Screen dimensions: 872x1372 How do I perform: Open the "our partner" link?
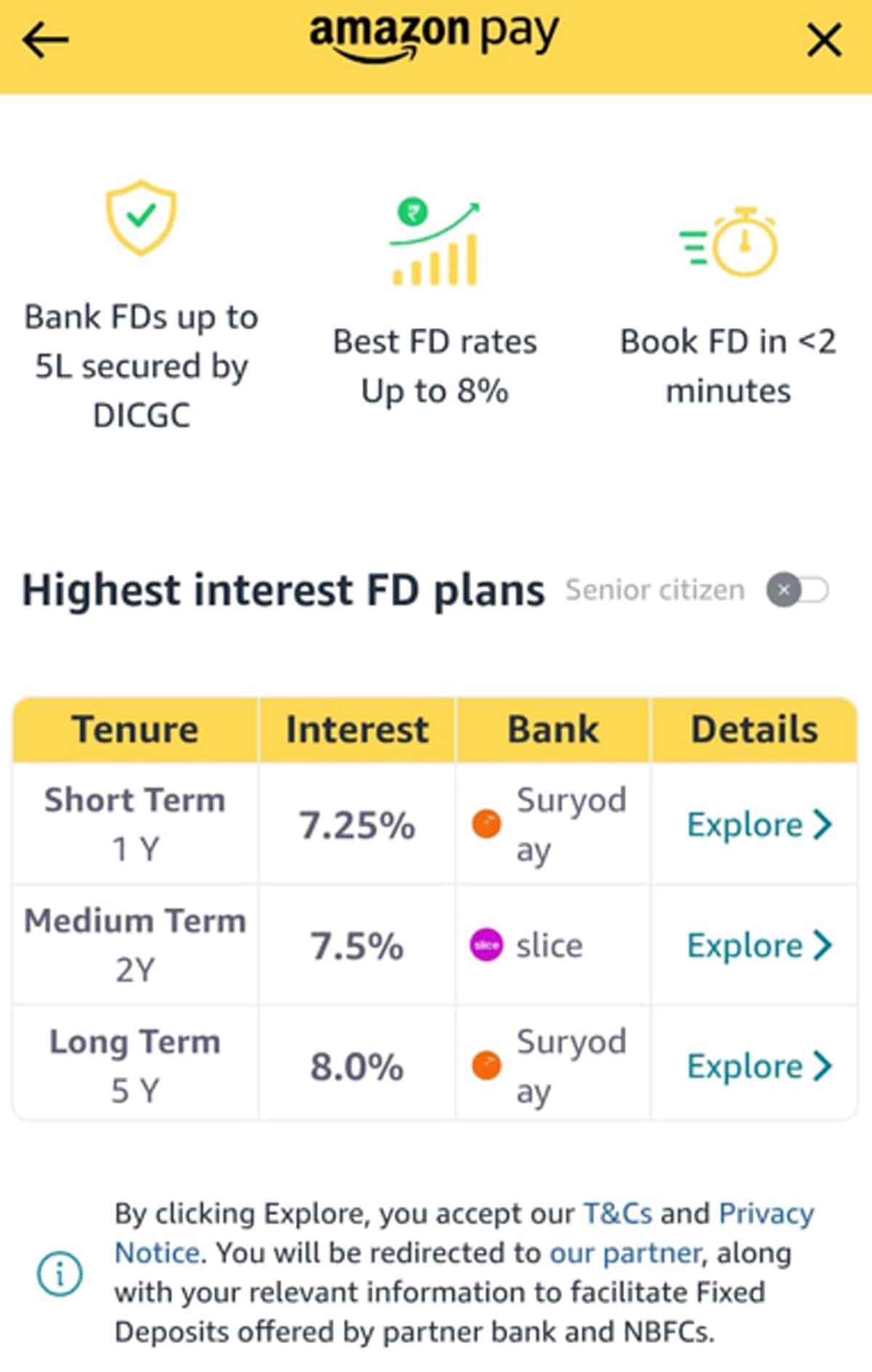tap(625, 1253)
